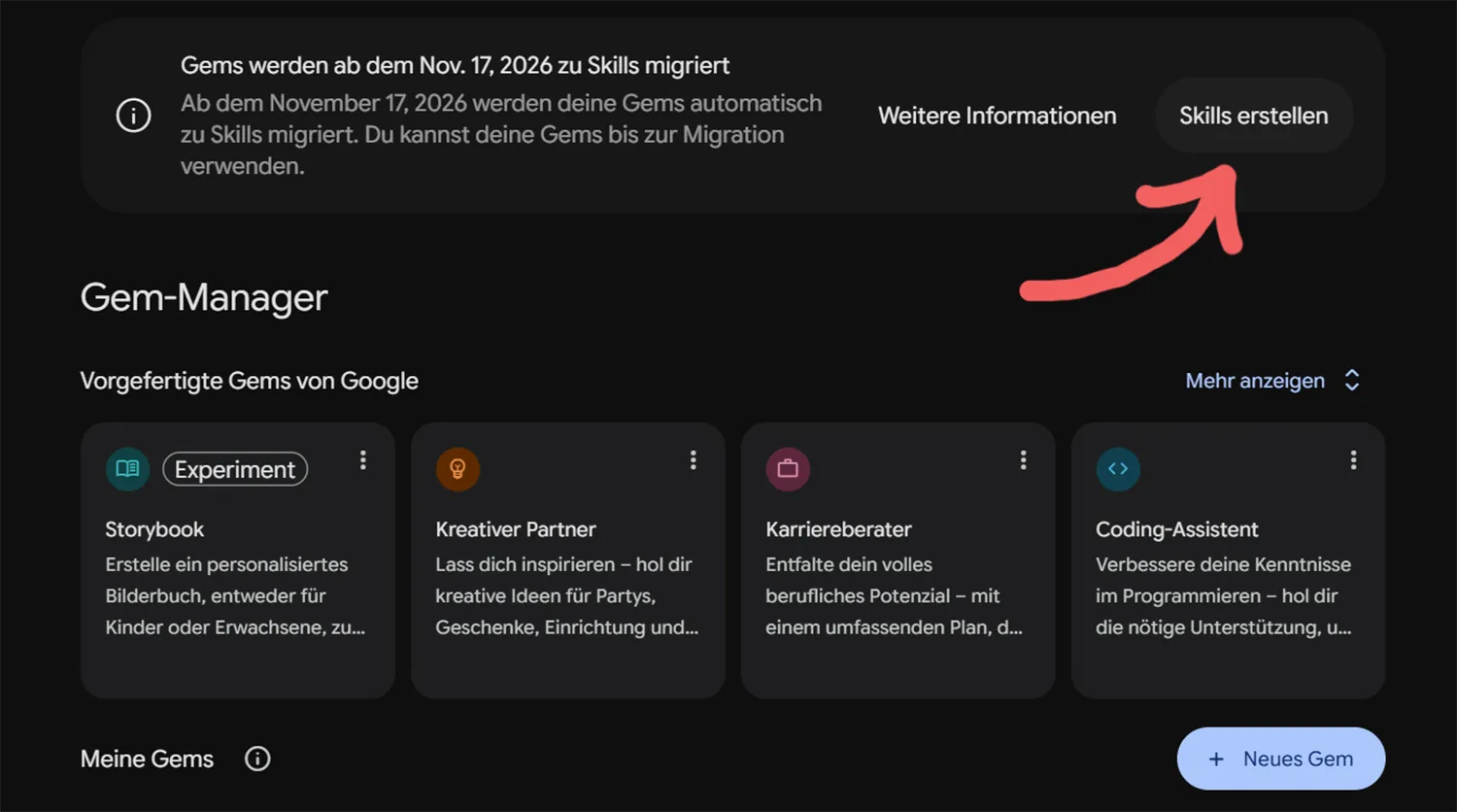Open Storybook card three-dot menu
Image resolution: width=1457 pixels, height=812 pixels.
[363, 460]
